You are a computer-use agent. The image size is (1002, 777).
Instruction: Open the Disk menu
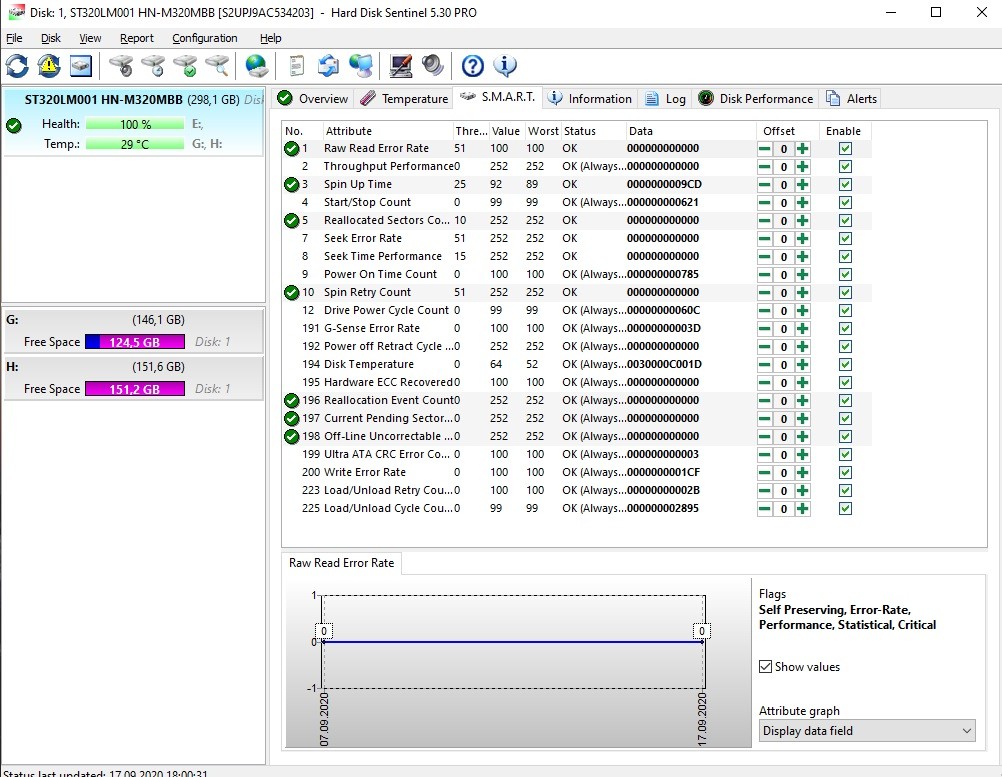(50, 38)
